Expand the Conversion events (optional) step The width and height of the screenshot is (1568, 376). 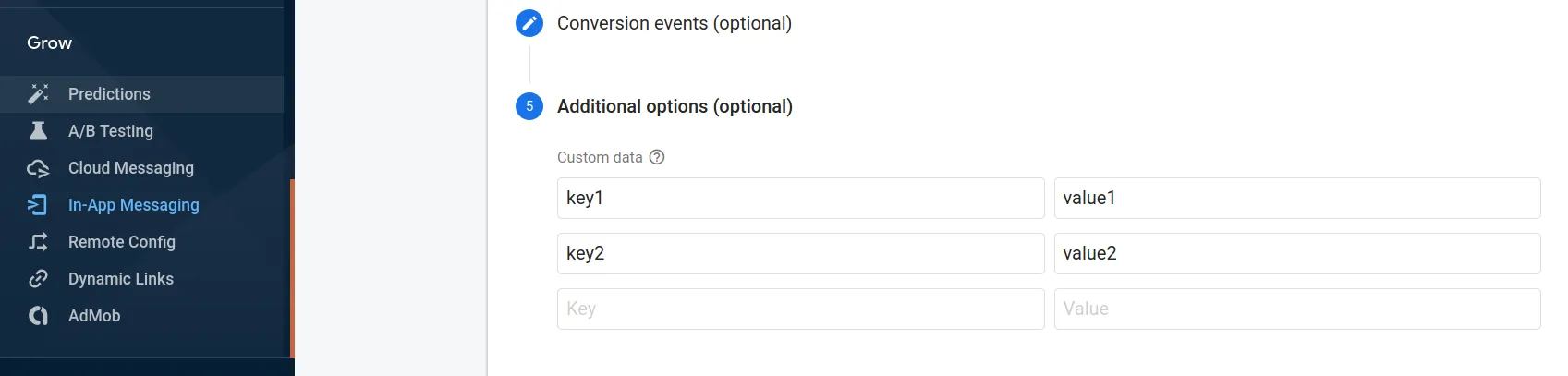click(x=675, y=23)
